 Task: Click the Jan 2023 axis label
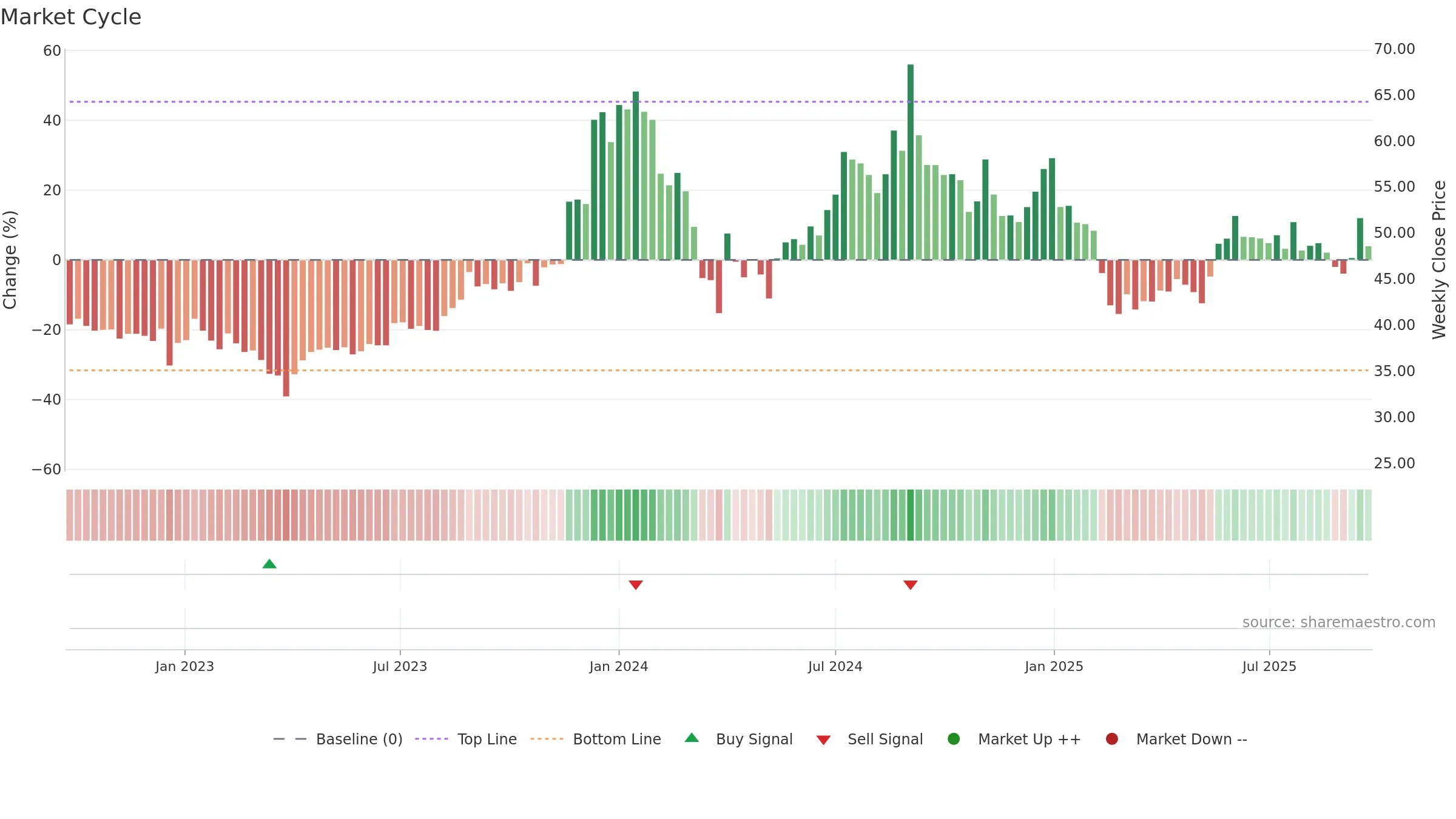click(x=184, y=666)
